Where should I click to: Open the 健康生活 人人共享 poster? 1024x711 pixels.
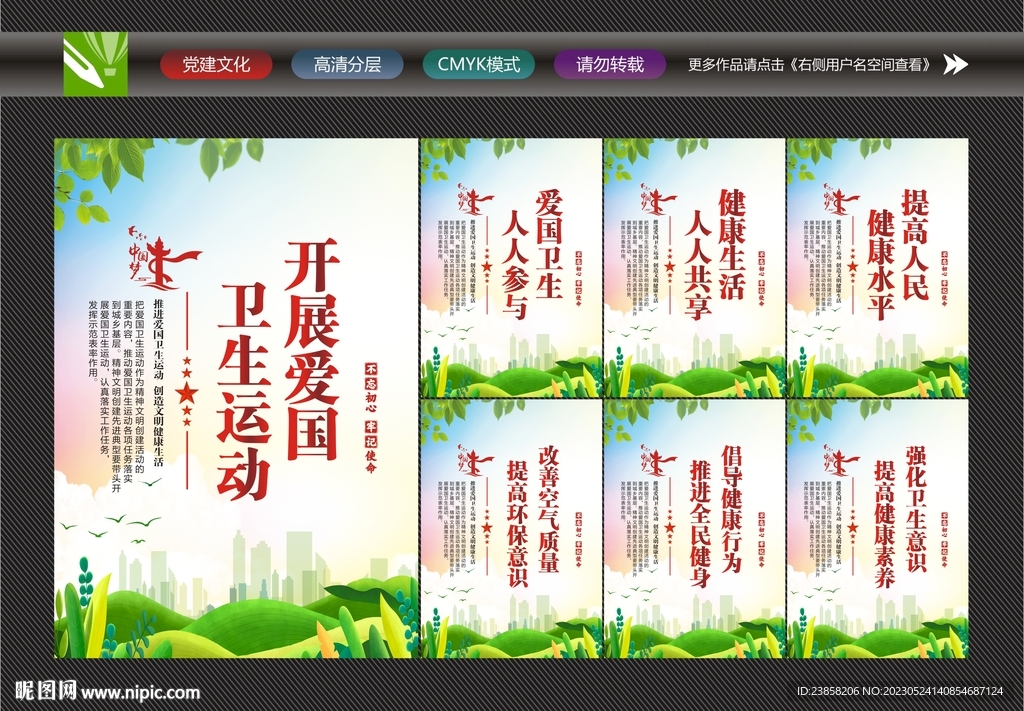694,268
